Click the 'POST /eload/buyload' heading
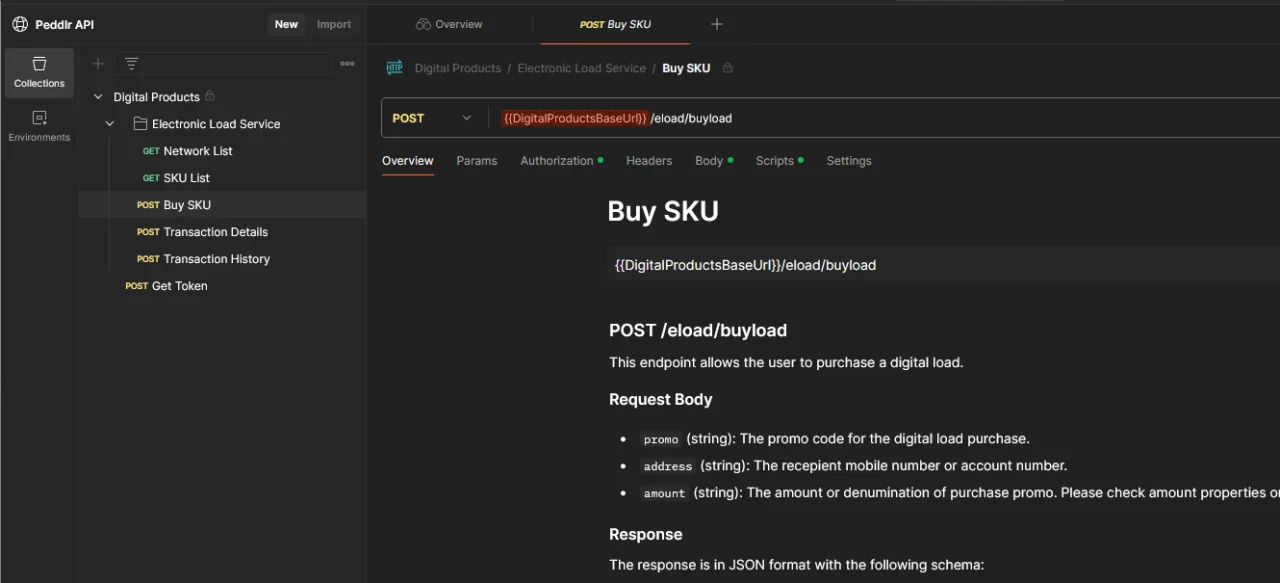Image resolution: width=1280 pixels, height=583 pixels. pos(698,330)
